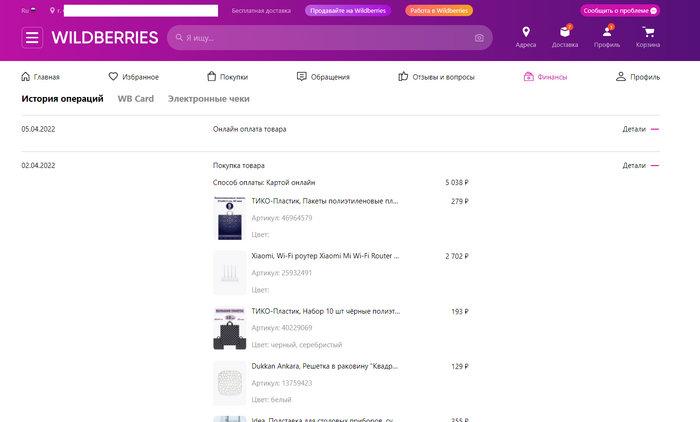Collapse Детали for the 02.04.2022 purchase
The image size is (700, 422).
click(x=640, y=165)
